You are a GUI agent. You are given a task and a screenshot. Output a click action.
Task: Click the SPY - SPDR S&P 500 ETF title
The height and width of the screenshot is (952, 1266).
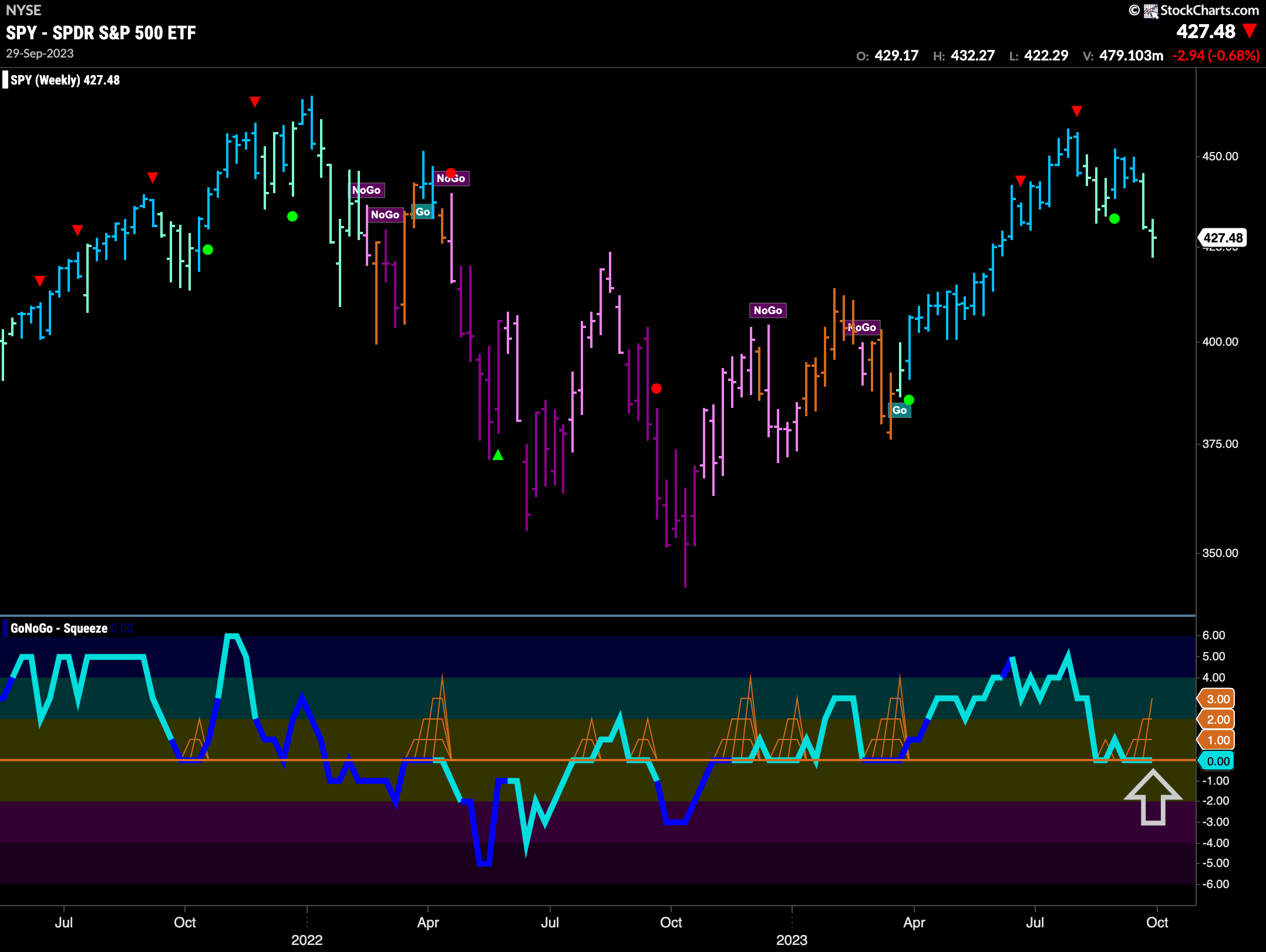point(101,33)
